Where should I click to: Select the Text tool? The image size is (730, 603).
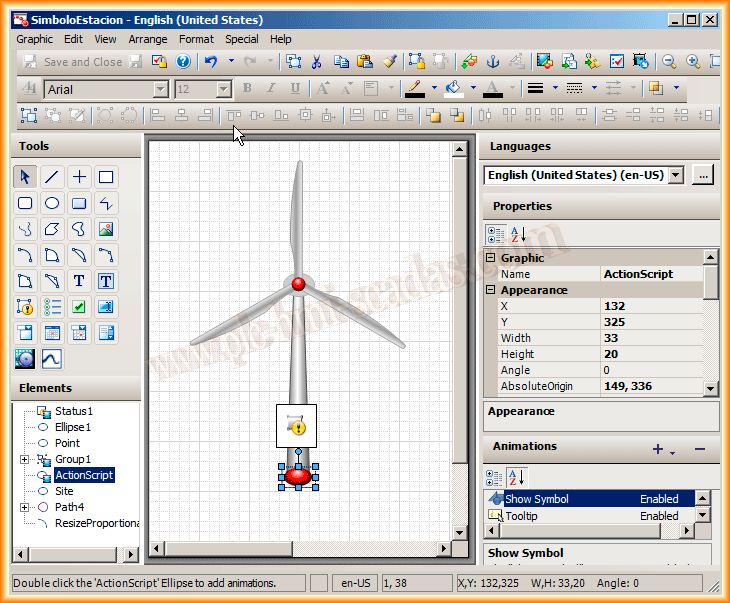(79, 281)
